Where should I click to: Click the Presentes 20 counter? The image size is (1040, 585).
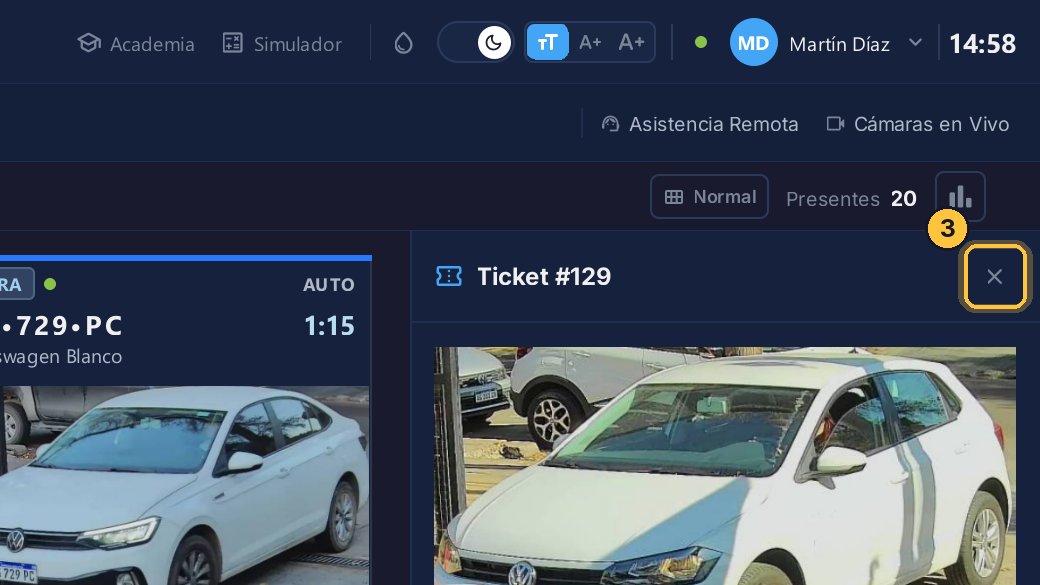coord(851,198)
